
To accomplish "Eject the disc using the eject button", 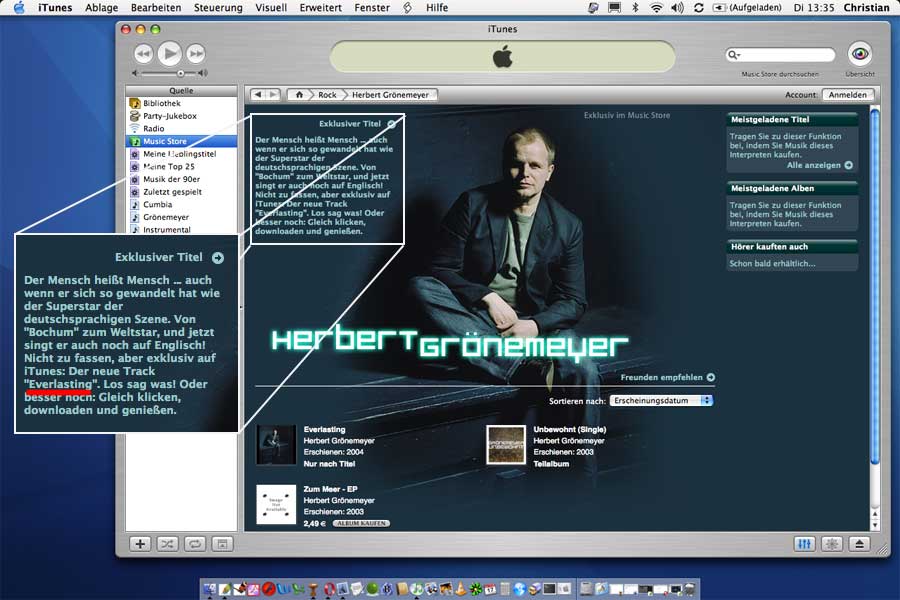I will click(859, 544).
